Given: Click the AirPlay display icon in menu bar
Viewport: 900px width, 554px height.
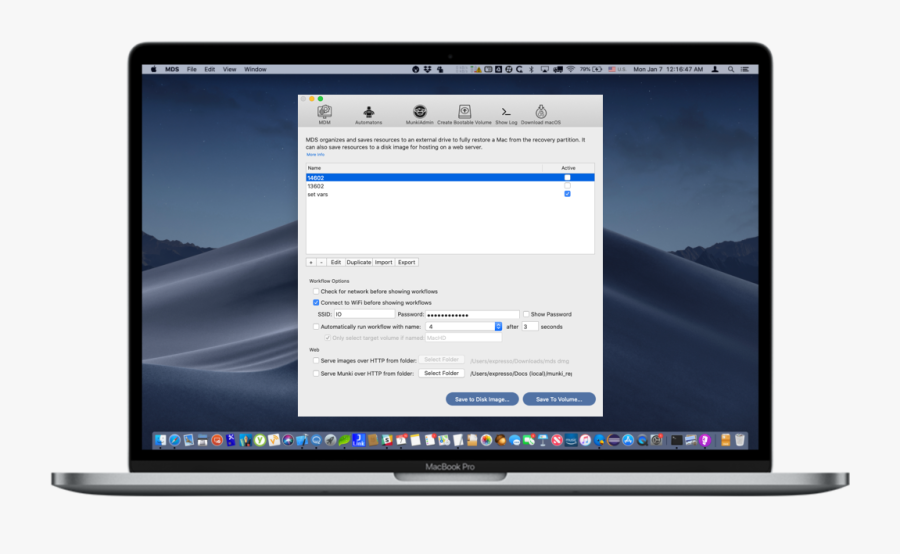Looking at the screenshot, I should (x=545, y=69).
